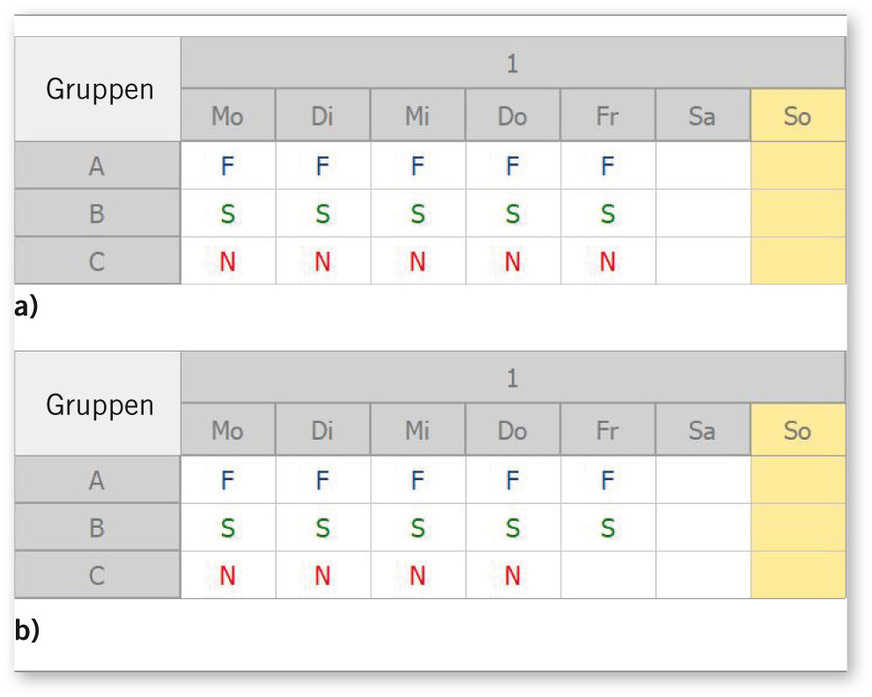Click empty Friday cell for group C in table b)
The image size is (872, 697).
tap(607, 575)
